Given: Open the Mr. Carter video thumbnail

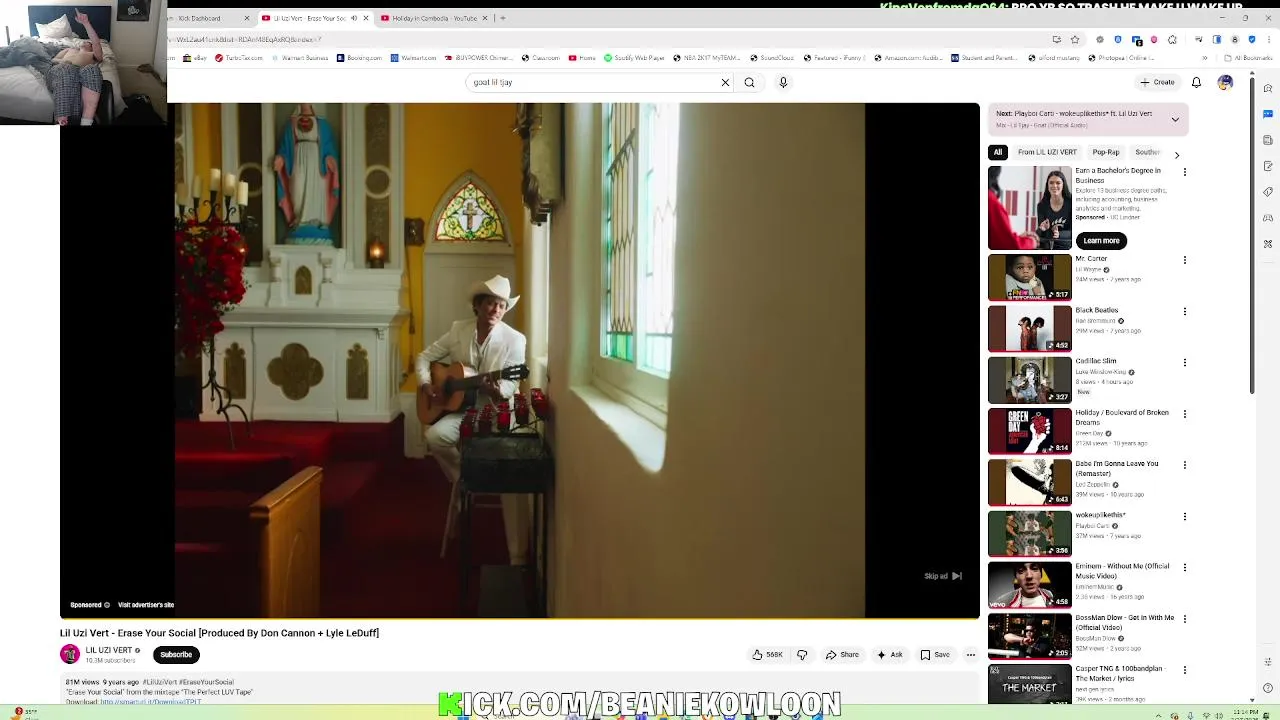Looking at the screenshot, I should point(1029,277).
